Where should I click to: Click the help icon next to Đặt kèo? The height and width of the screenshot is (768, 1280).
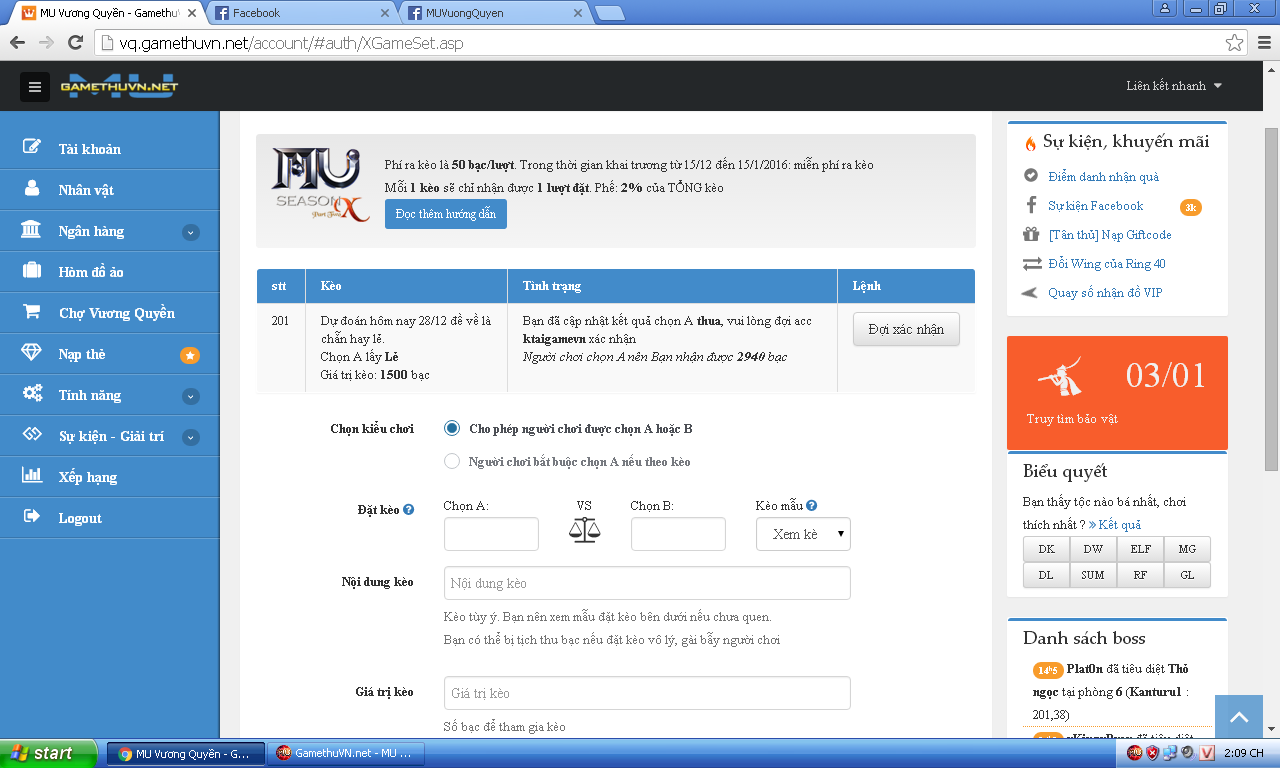pos(408,510)
